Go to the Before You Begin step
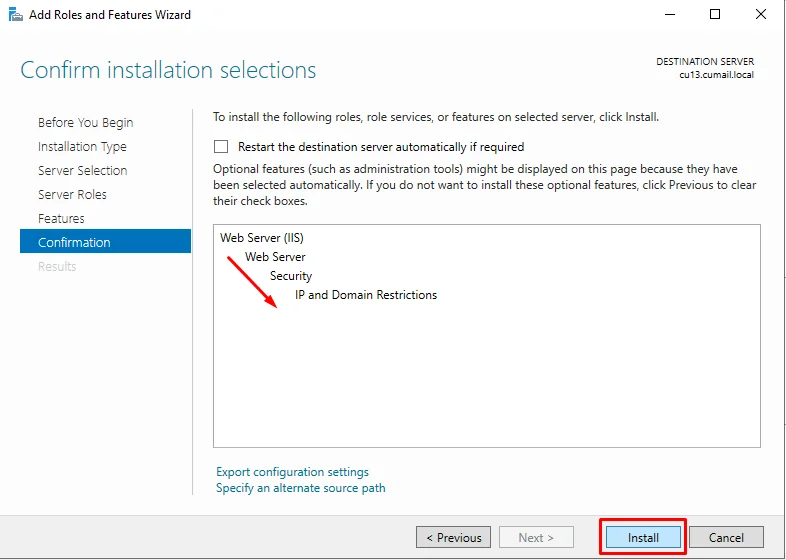The image size is (786, 560). (86, 122)
